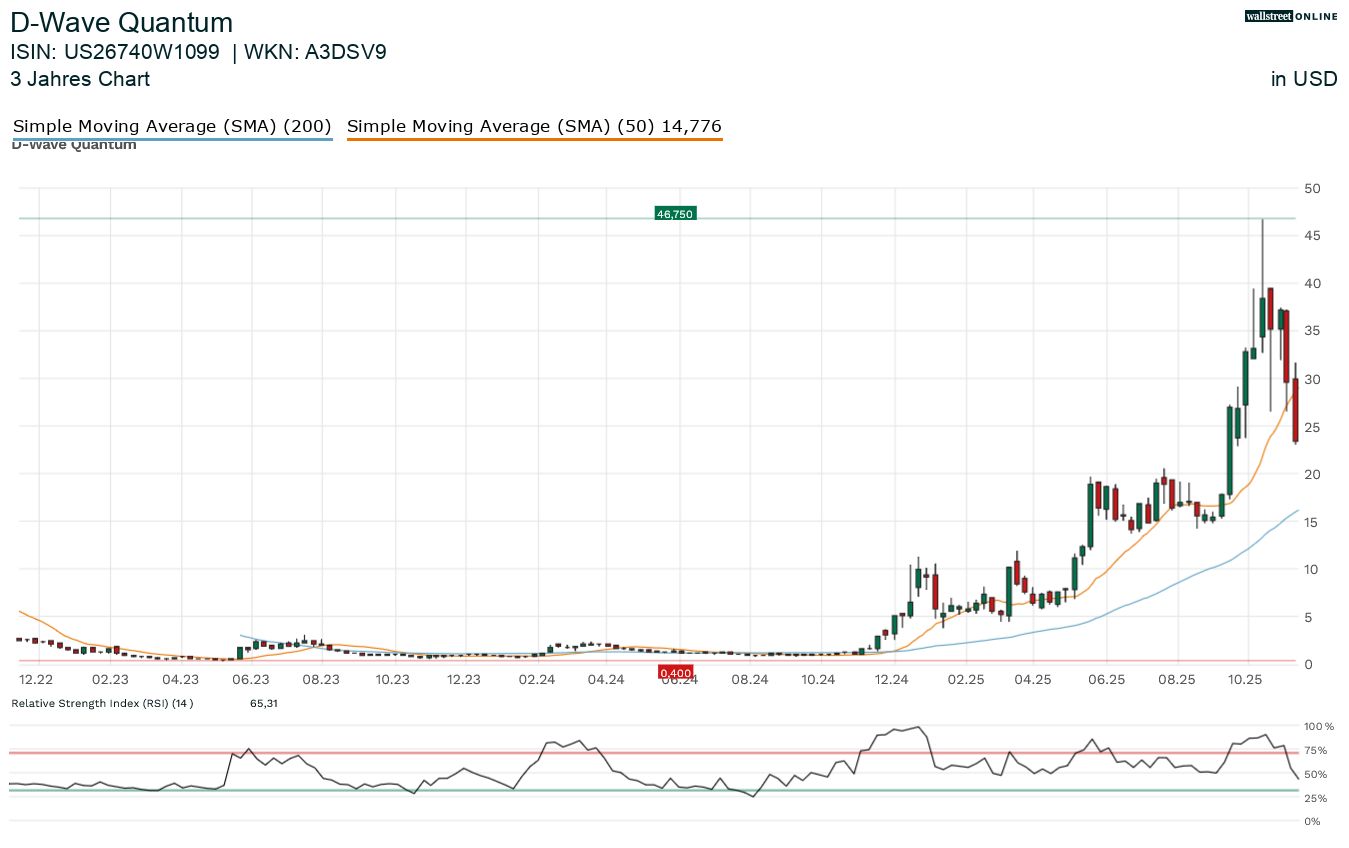The height and width of the screenshot is (848, 1349).
Task: Click the green 46,750 high price marker
Action: click(674, 213)
